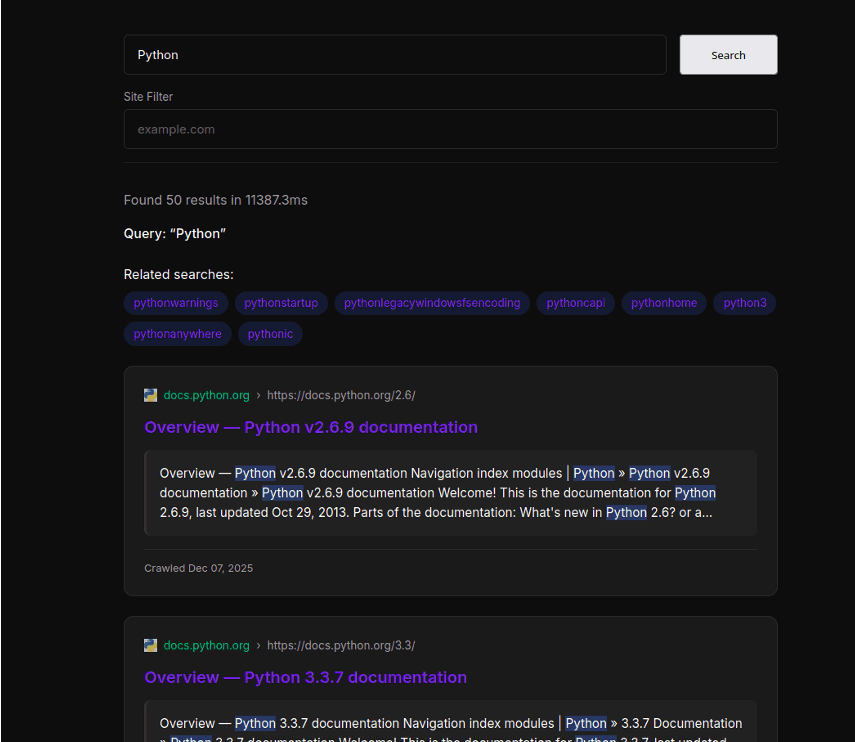855x742 pixels.
Task: Open Overview — Python v2.6.9 documentation link
Action: click(x=311, y=427)
